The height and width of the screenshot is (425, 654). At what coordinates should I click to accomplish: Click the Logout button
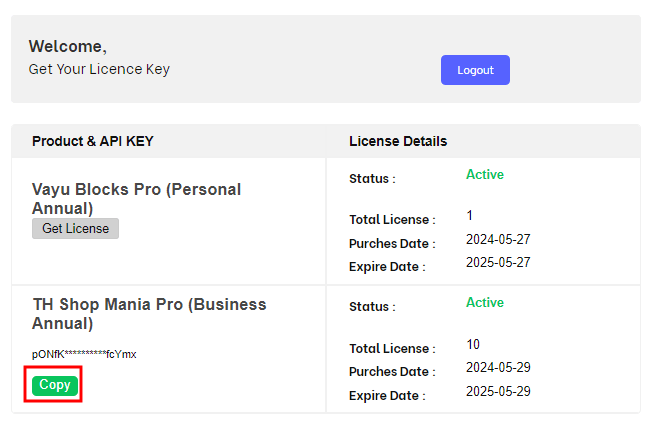[475, 70]
